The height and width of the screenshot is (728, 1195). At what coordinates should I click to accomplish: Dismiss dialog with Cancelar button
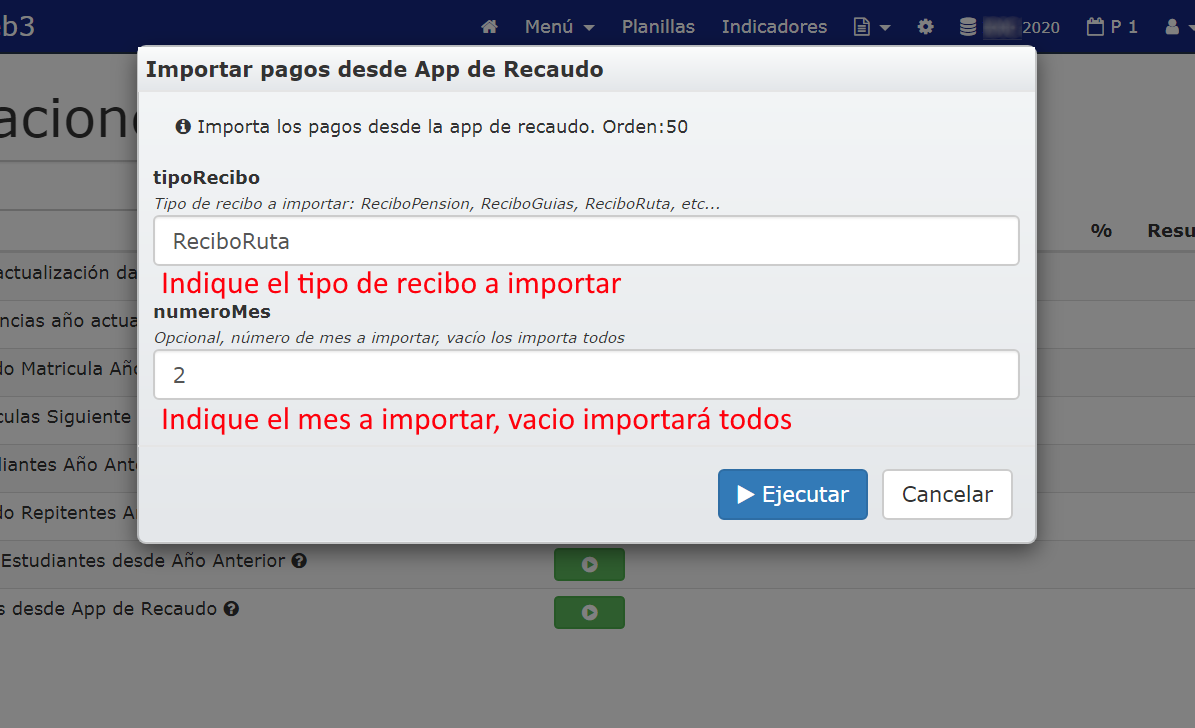tap(947, 494)
